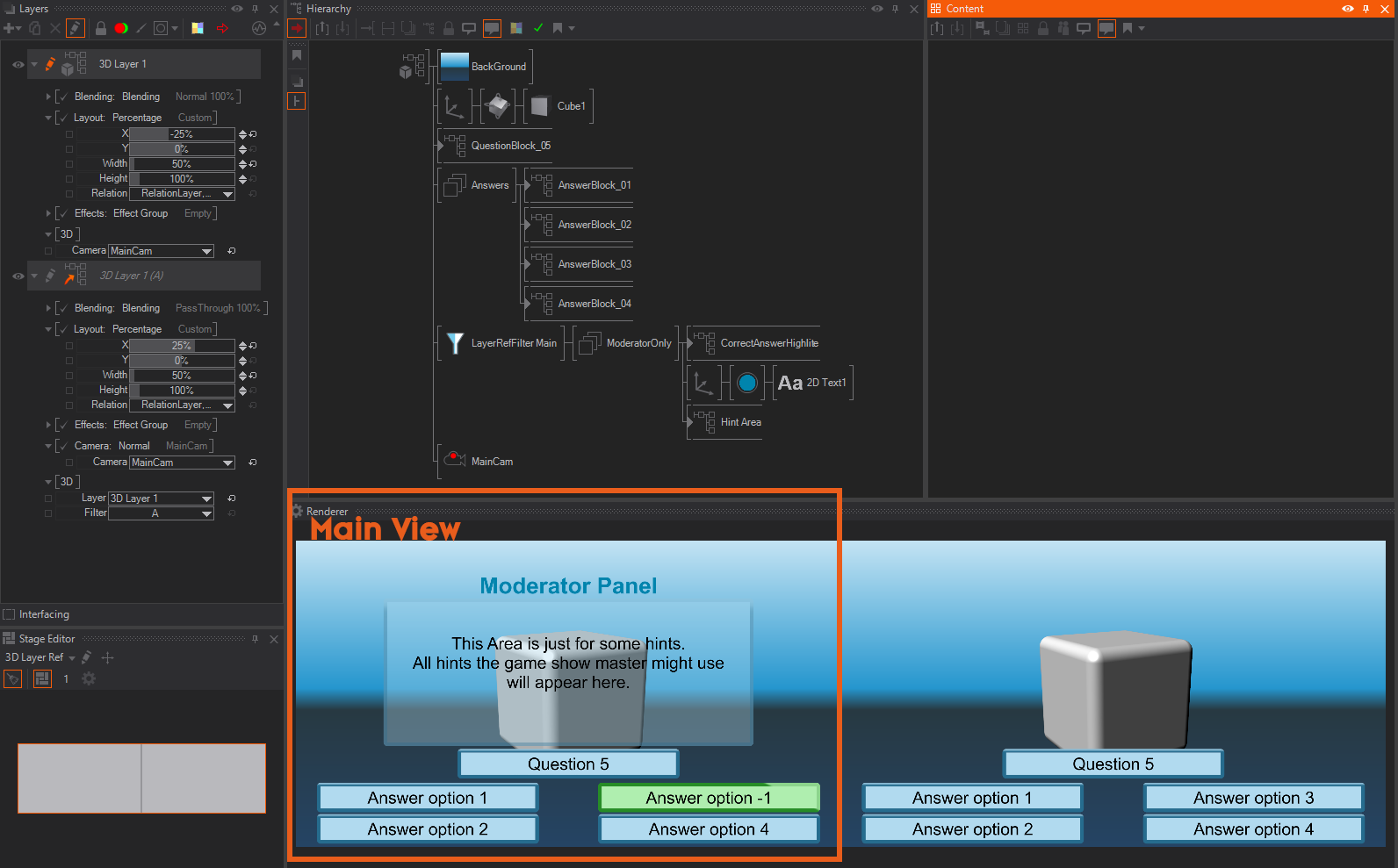Click the red-green circles icon in Layers toolbar

(121, 28)
